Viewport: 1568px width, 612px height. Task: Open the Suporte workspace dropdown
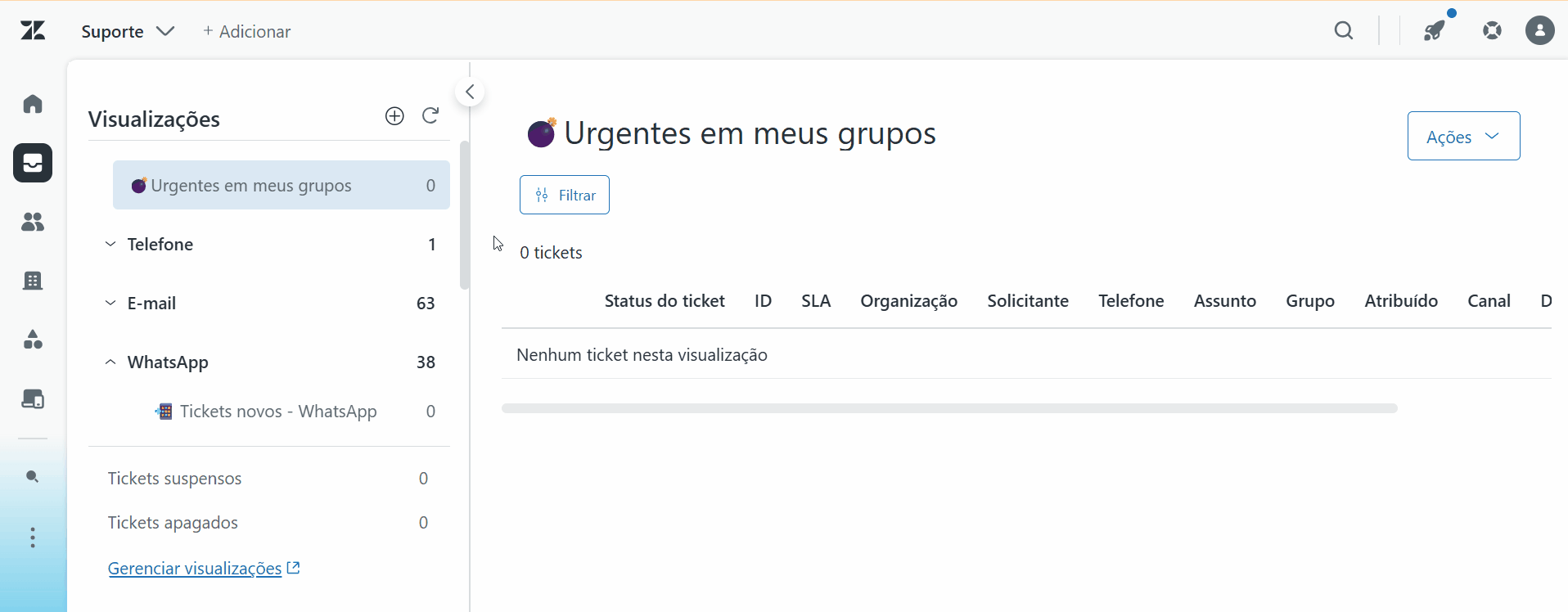pos(128,31)
